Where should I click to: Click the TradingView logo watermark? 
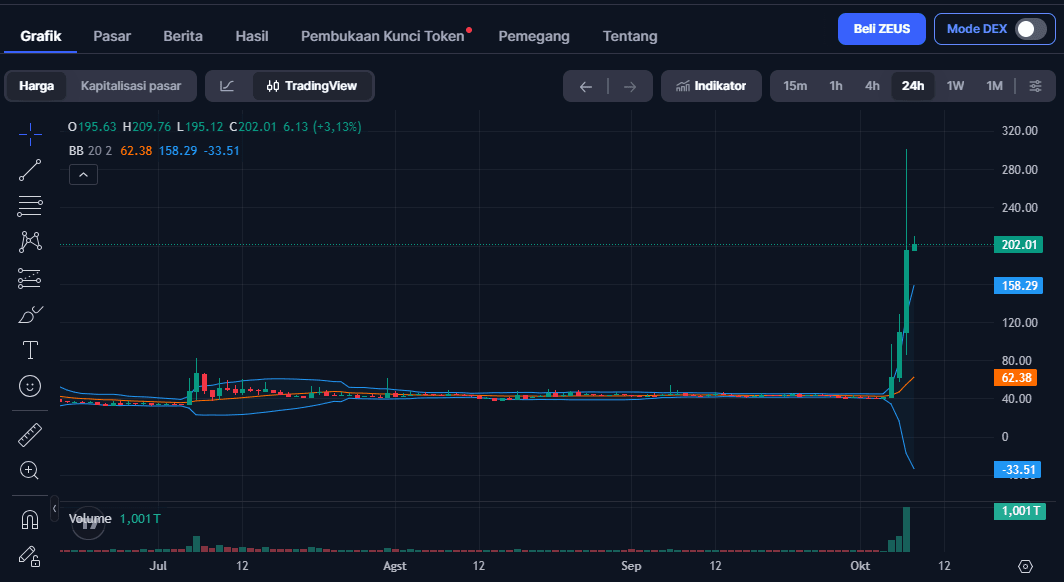click(89, 523)
